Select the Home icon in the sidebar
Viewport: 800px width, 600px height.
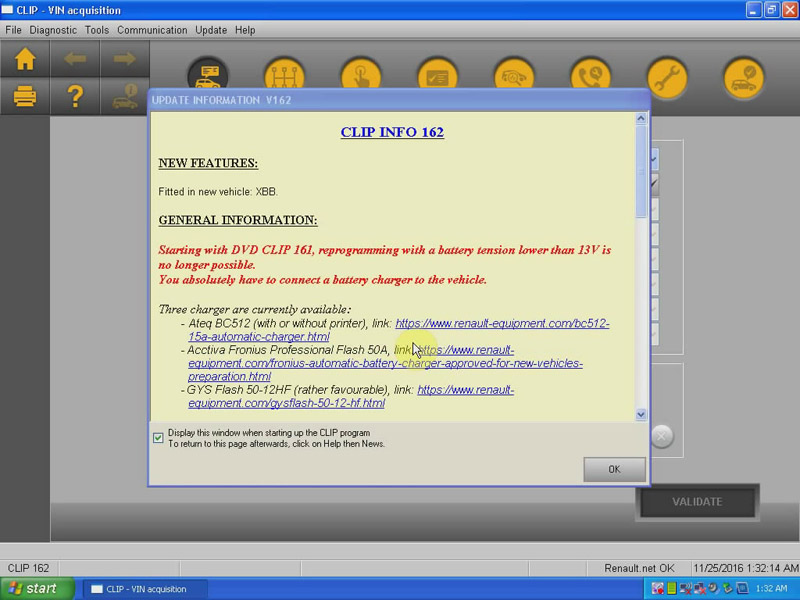25,61
